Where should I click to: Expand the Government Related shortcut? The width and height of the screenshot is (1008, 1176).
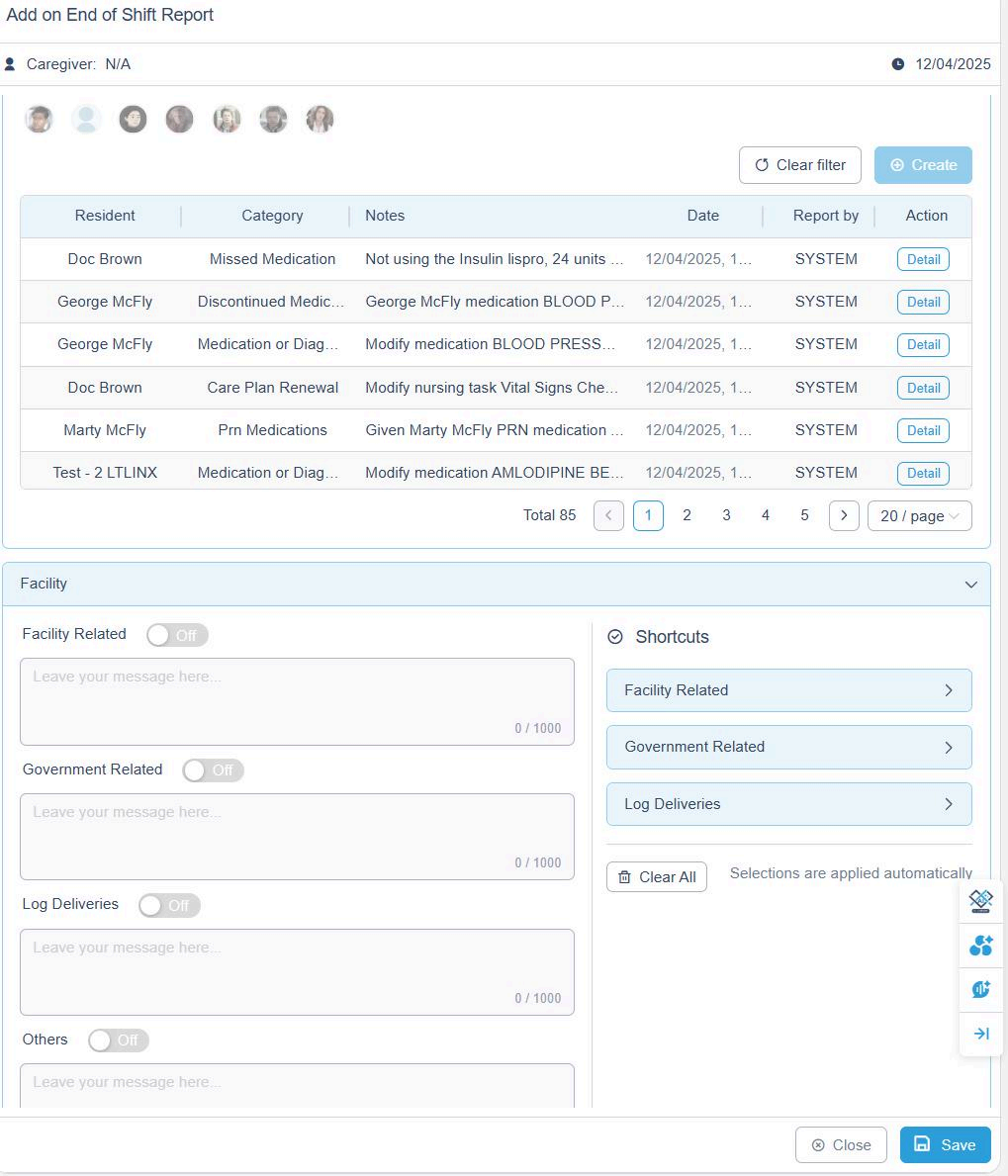tap(788, 747)
